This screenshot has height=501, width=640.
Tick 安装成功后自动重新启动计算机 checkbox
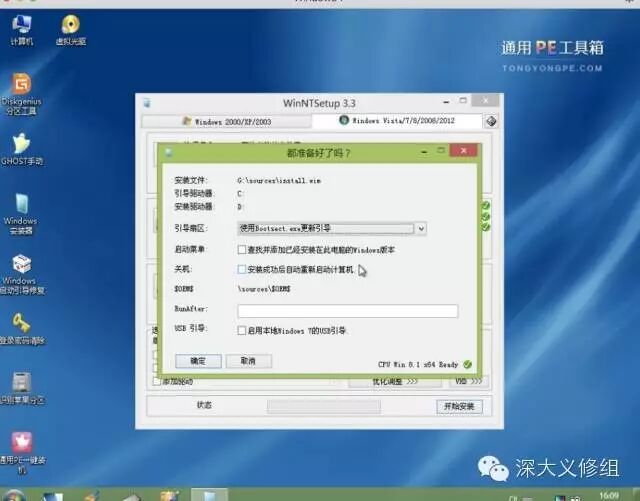click(242, 269)
